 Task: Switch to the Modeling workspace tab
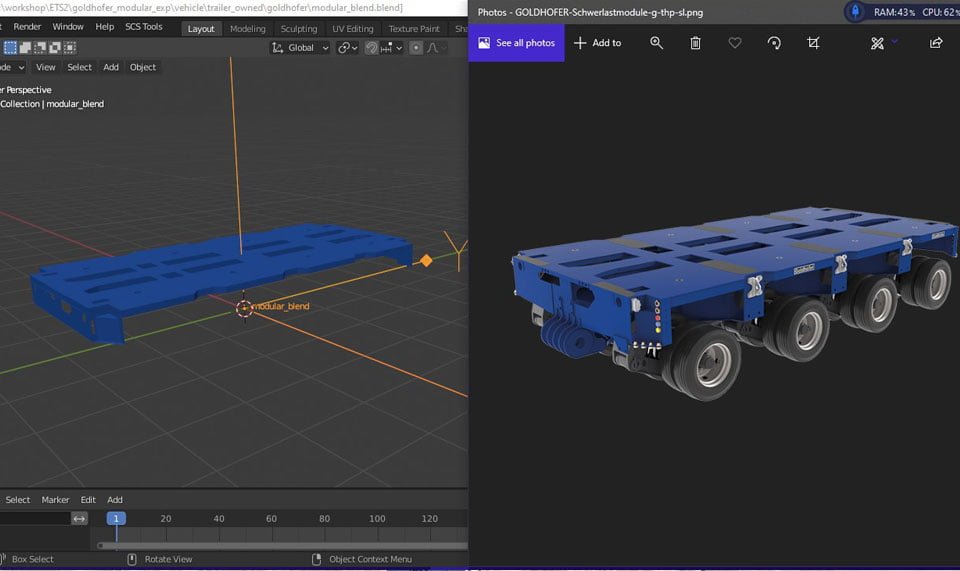tap(248, 29)
